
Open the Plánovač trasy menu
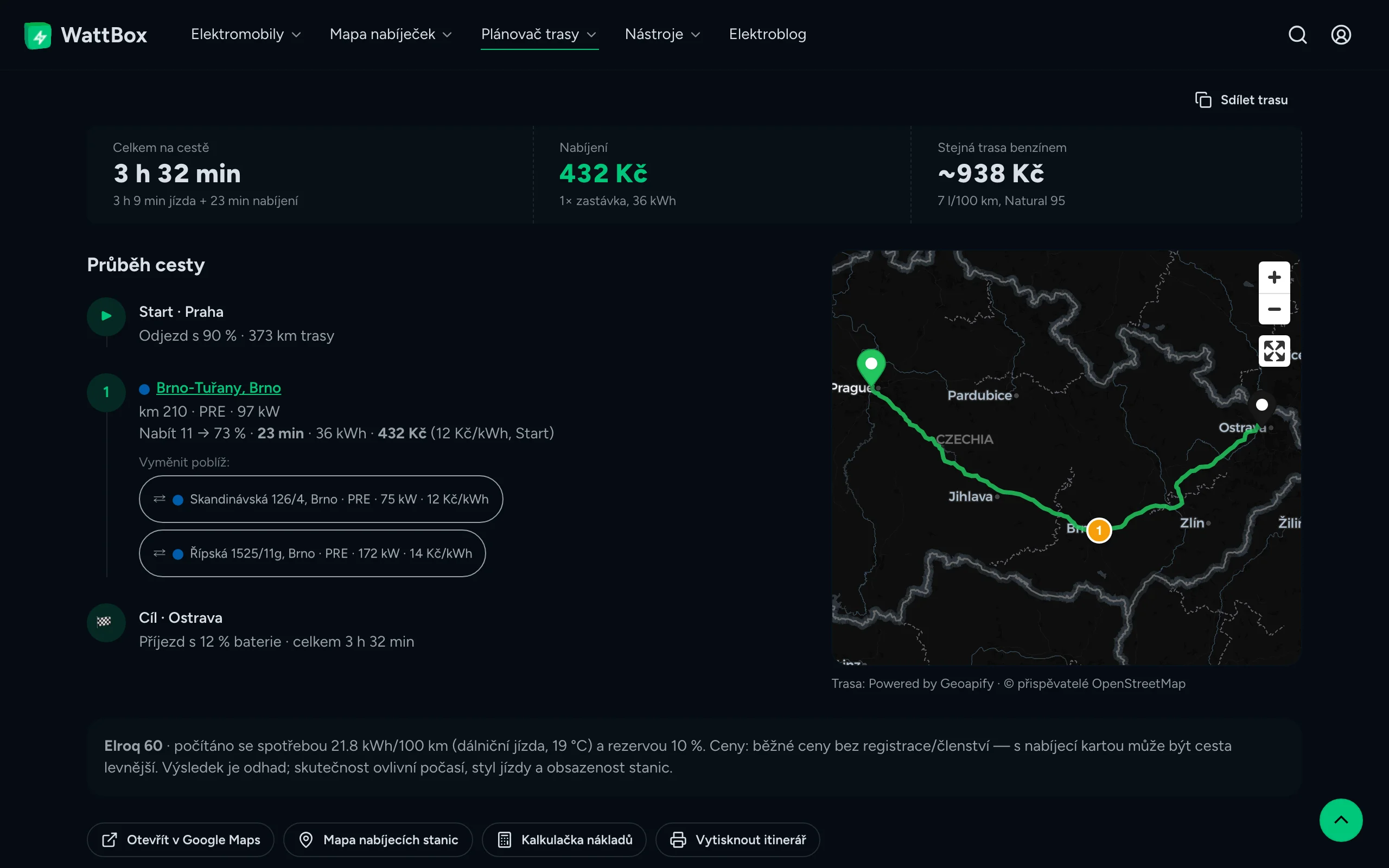tap(539, 34)
